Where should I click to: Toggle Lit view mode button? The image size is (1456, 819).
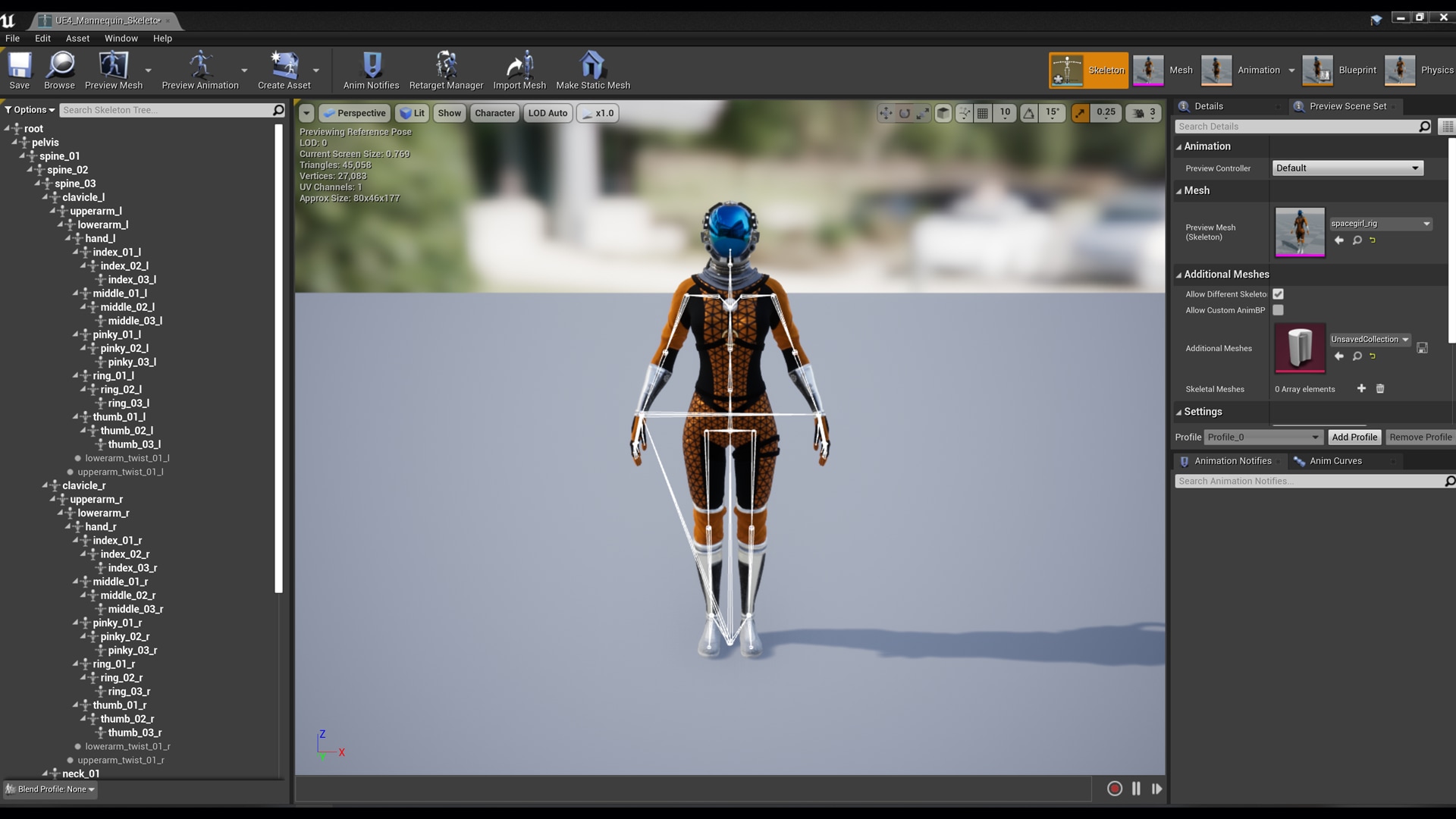click(x=412, y=113)
